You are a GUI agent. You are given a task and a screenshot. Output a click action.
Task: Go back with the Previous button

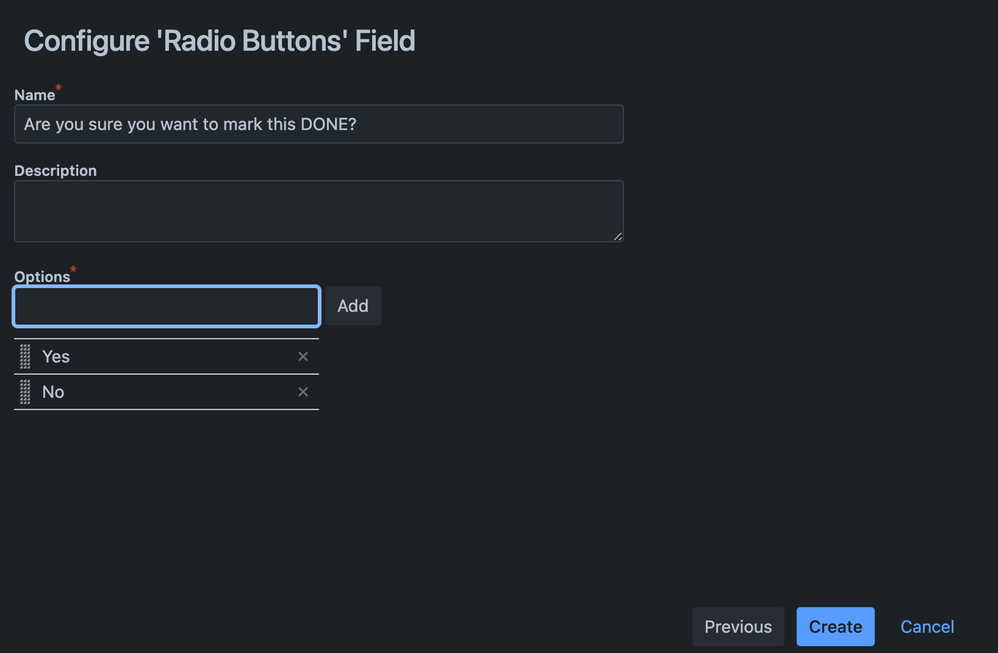(x=738, y=627)
